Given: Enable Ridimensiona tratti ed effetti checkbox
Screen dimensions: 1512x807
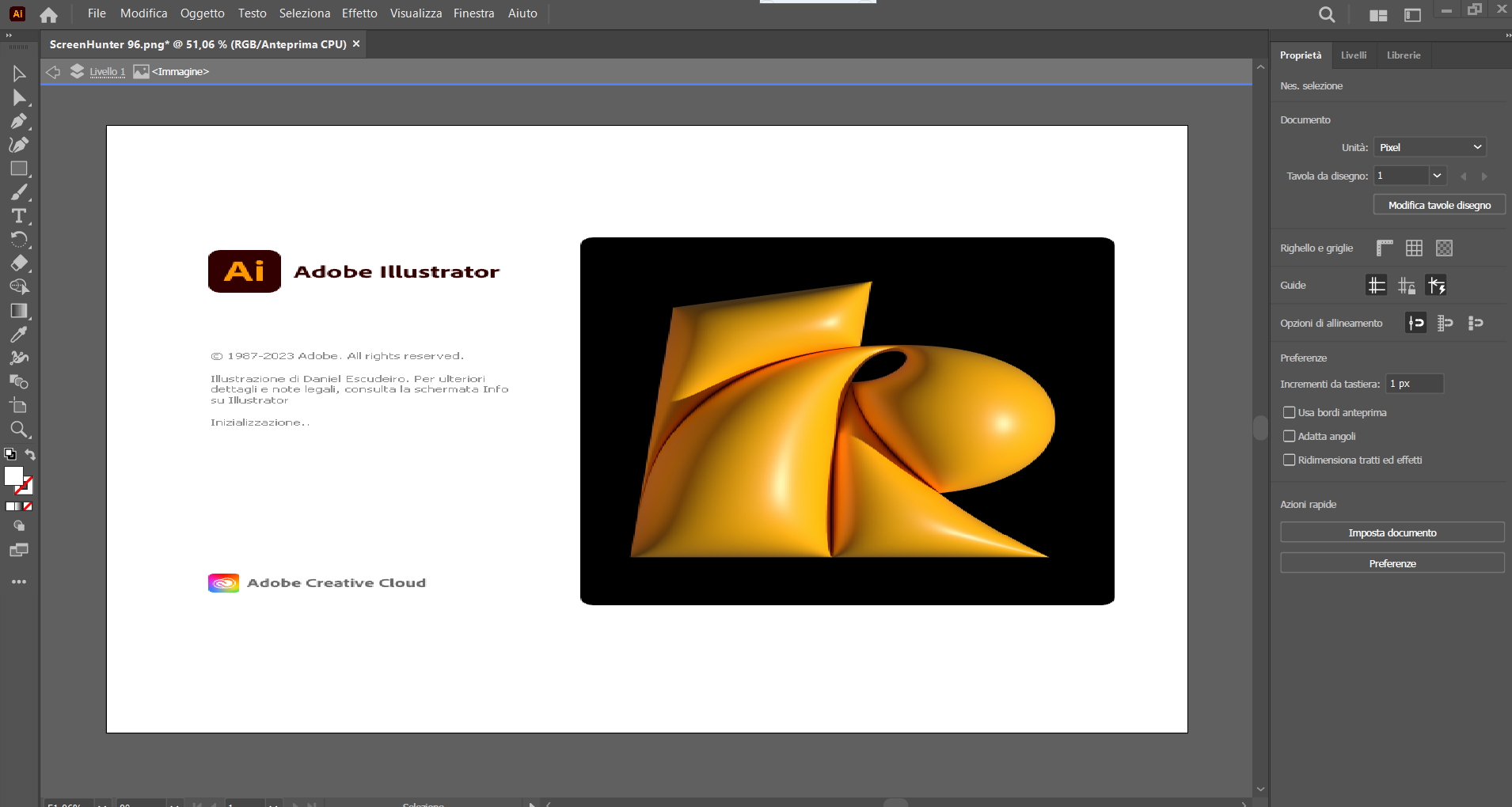Looking at the screenshot, I should (1290, 460).
